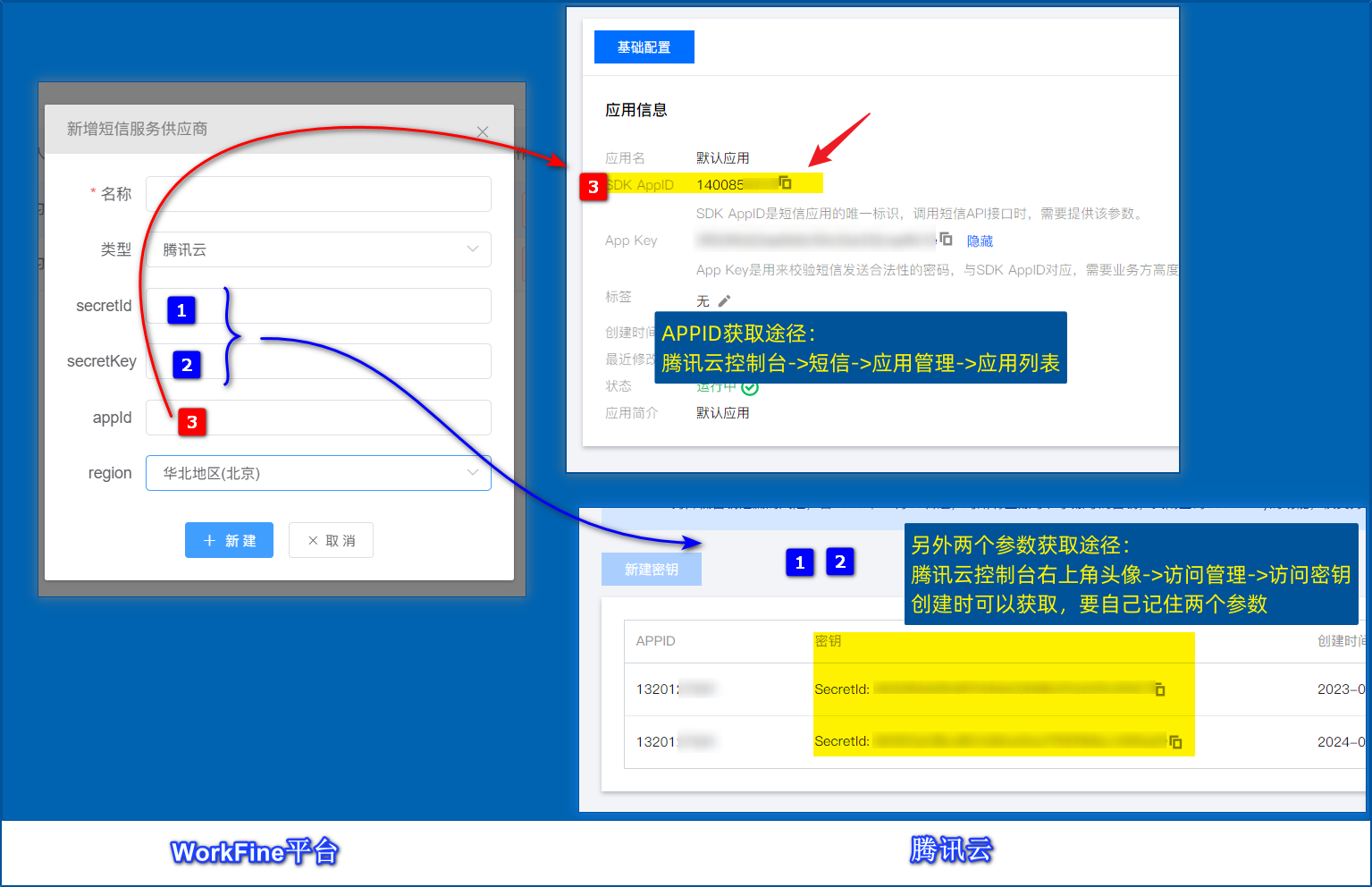Screen dimensions: 1372x887
Task: Click the appId input field
Action: [318, 418]
